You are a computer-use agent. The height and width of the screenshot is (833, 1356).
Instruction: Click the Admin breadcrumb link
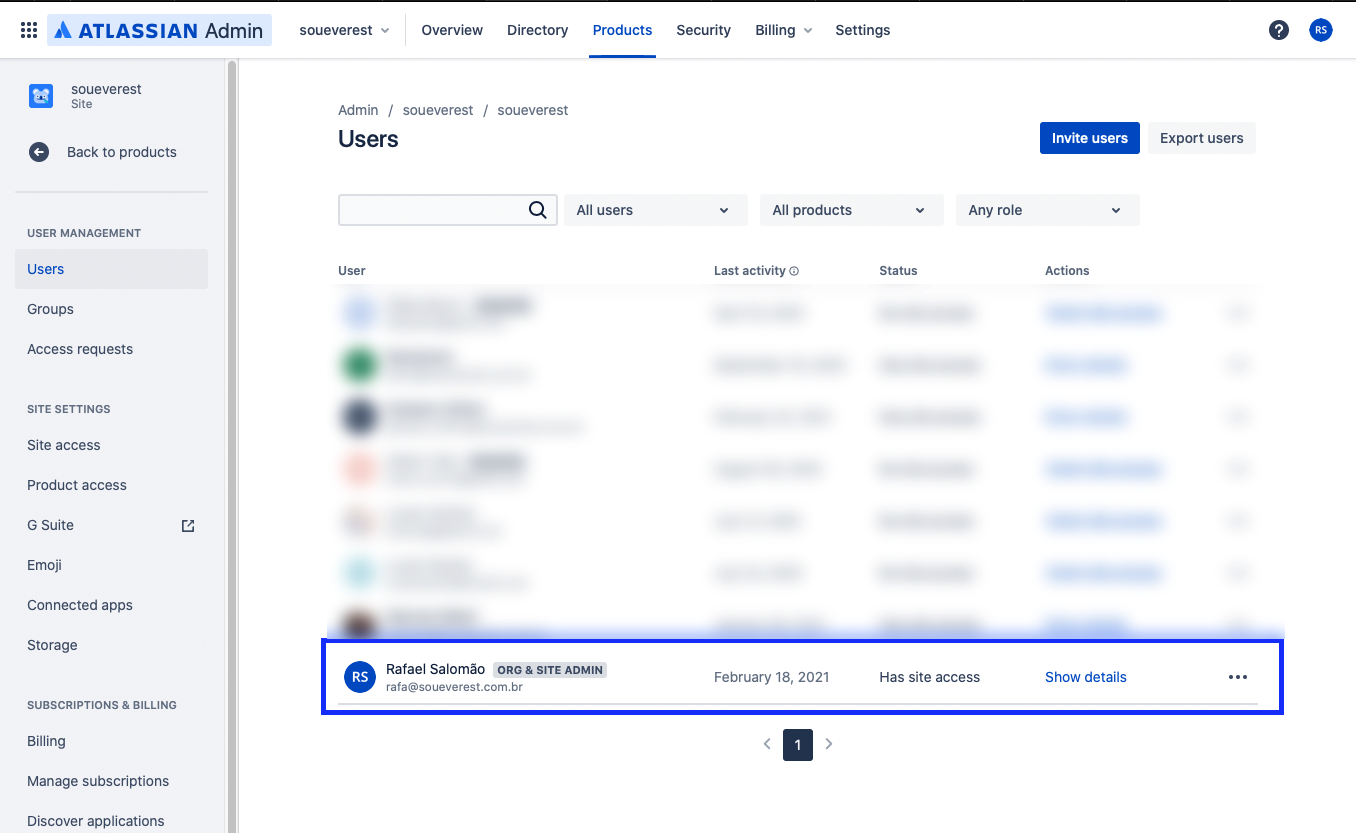coord(358,110)
